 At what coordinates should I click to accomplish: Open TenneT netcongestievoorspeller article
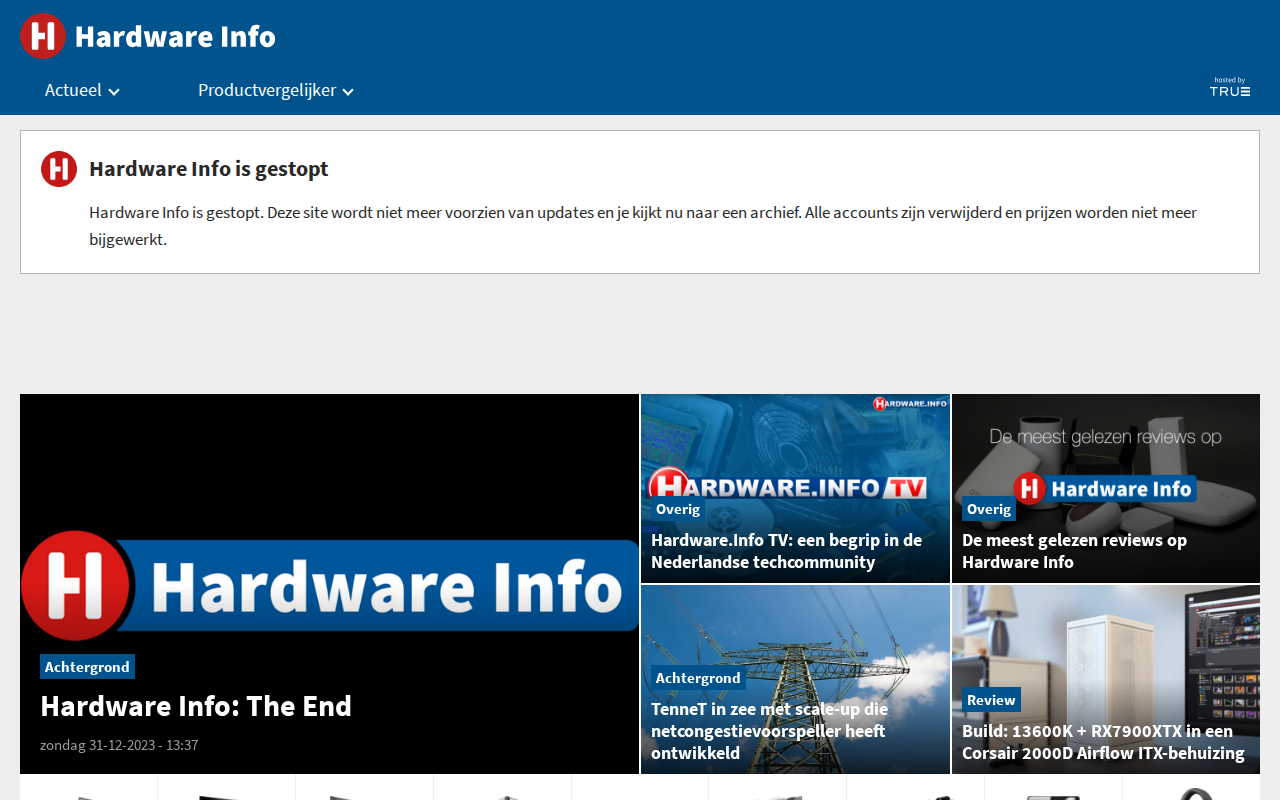tap(770, 731)
